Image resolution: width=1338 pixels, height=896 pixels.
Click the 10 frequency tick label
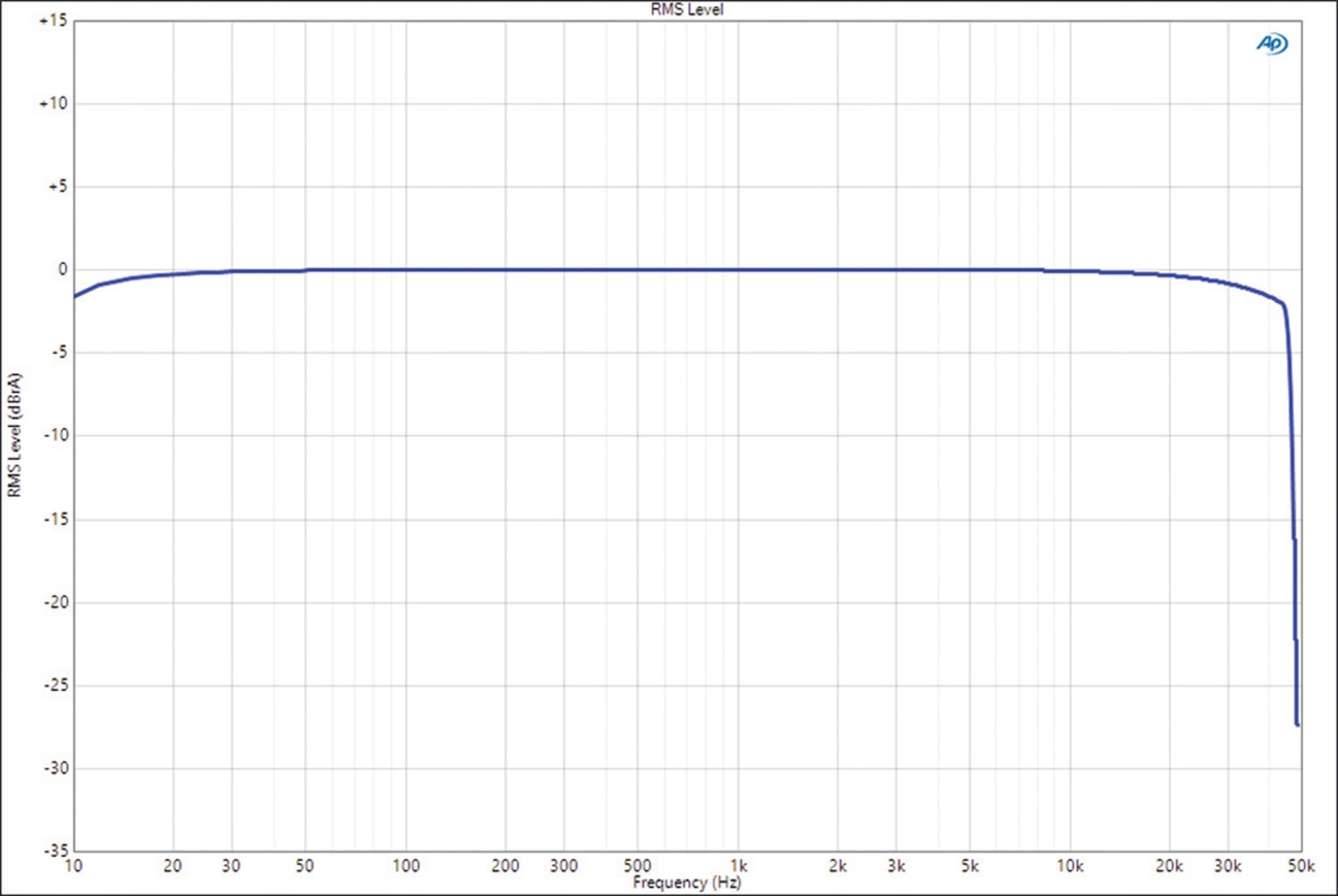[73, 866]
